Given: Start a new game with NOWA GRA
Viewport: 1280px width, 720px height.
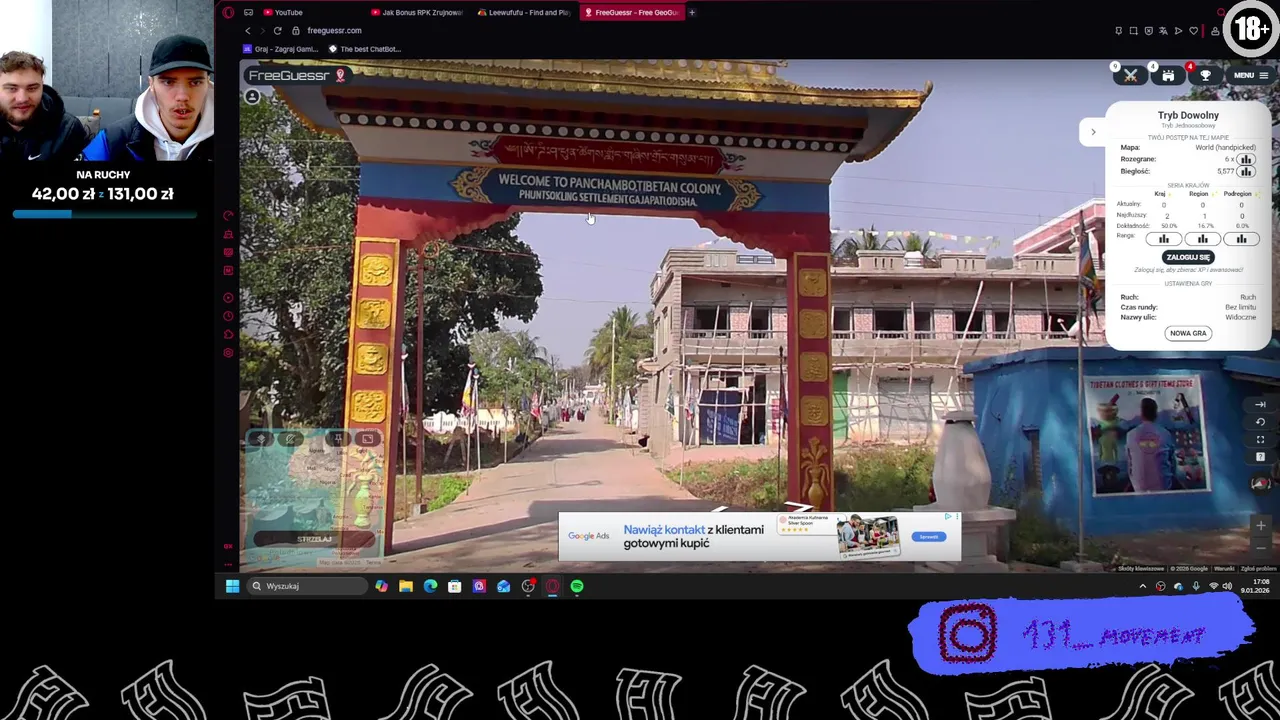Looking at the screenshot, I should [1188, 333].
